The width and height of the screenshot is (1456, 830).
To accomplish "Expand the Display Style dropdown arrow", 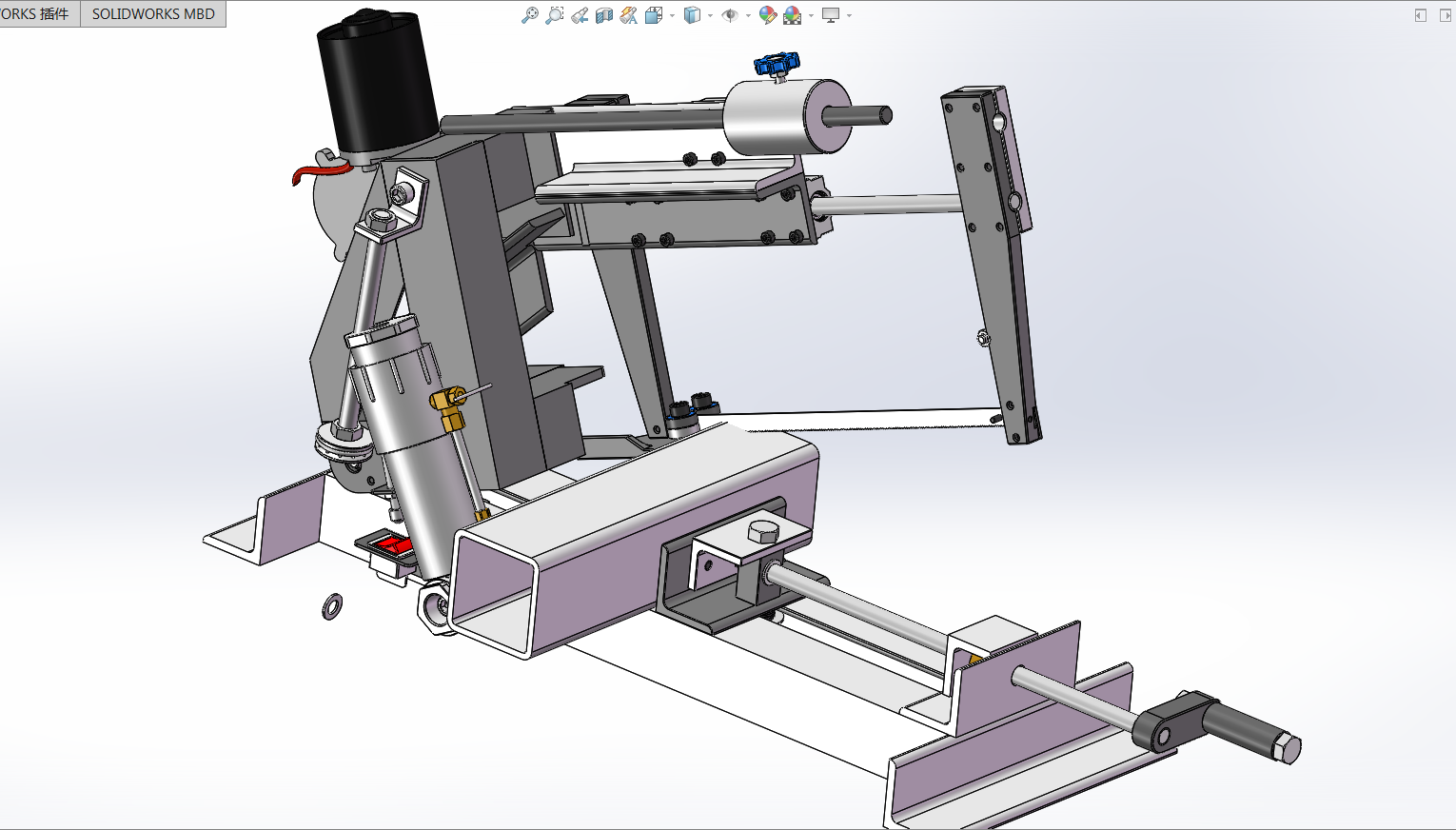I will tap(710, 15).
